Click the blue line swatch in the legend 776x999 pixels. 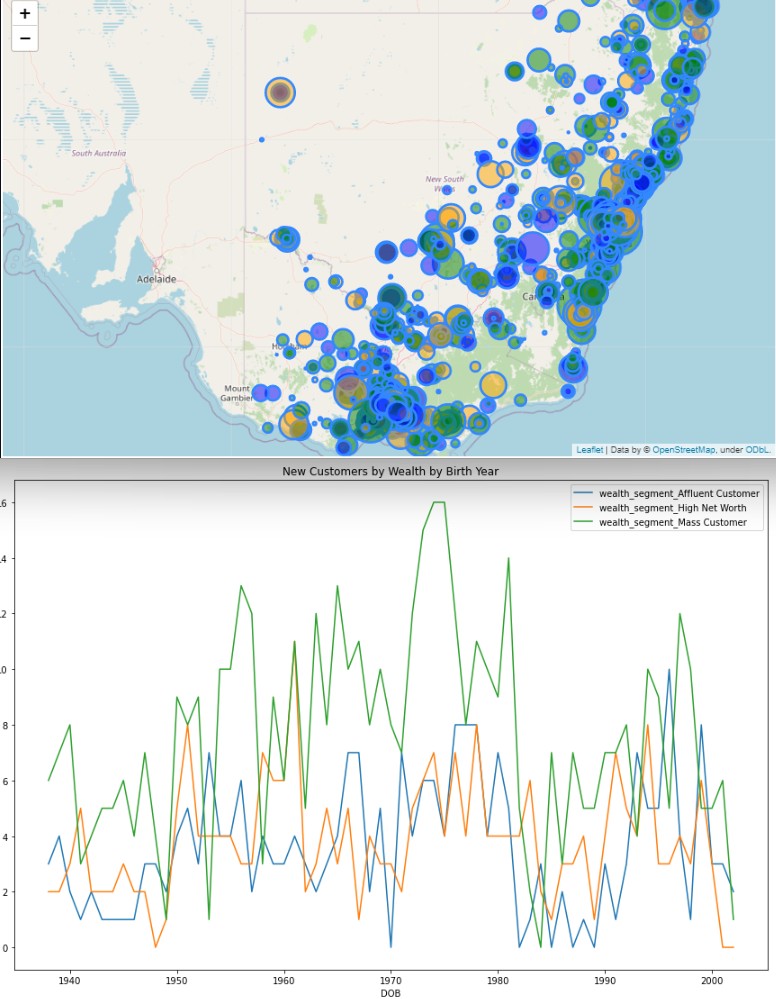click(584, 494)
